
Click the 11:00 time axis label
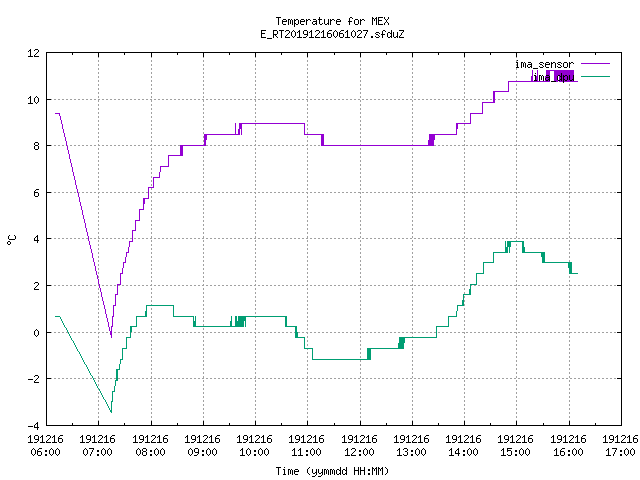[307, 452]
